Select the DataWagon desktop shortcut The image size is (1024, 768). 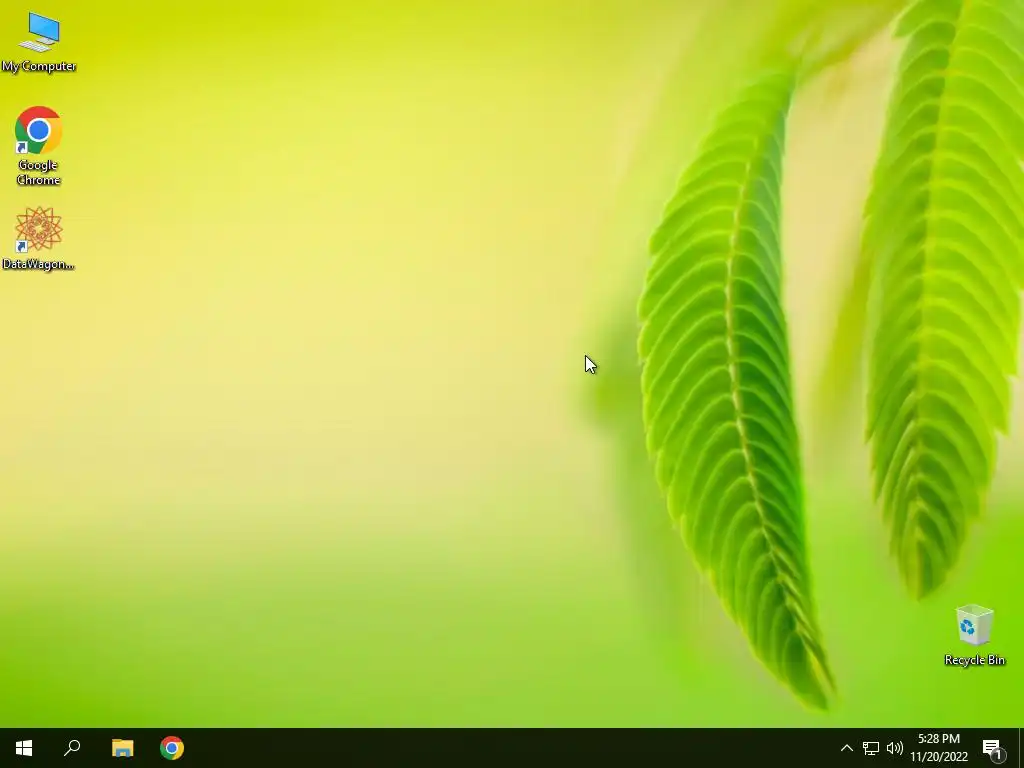coord(39,238)
